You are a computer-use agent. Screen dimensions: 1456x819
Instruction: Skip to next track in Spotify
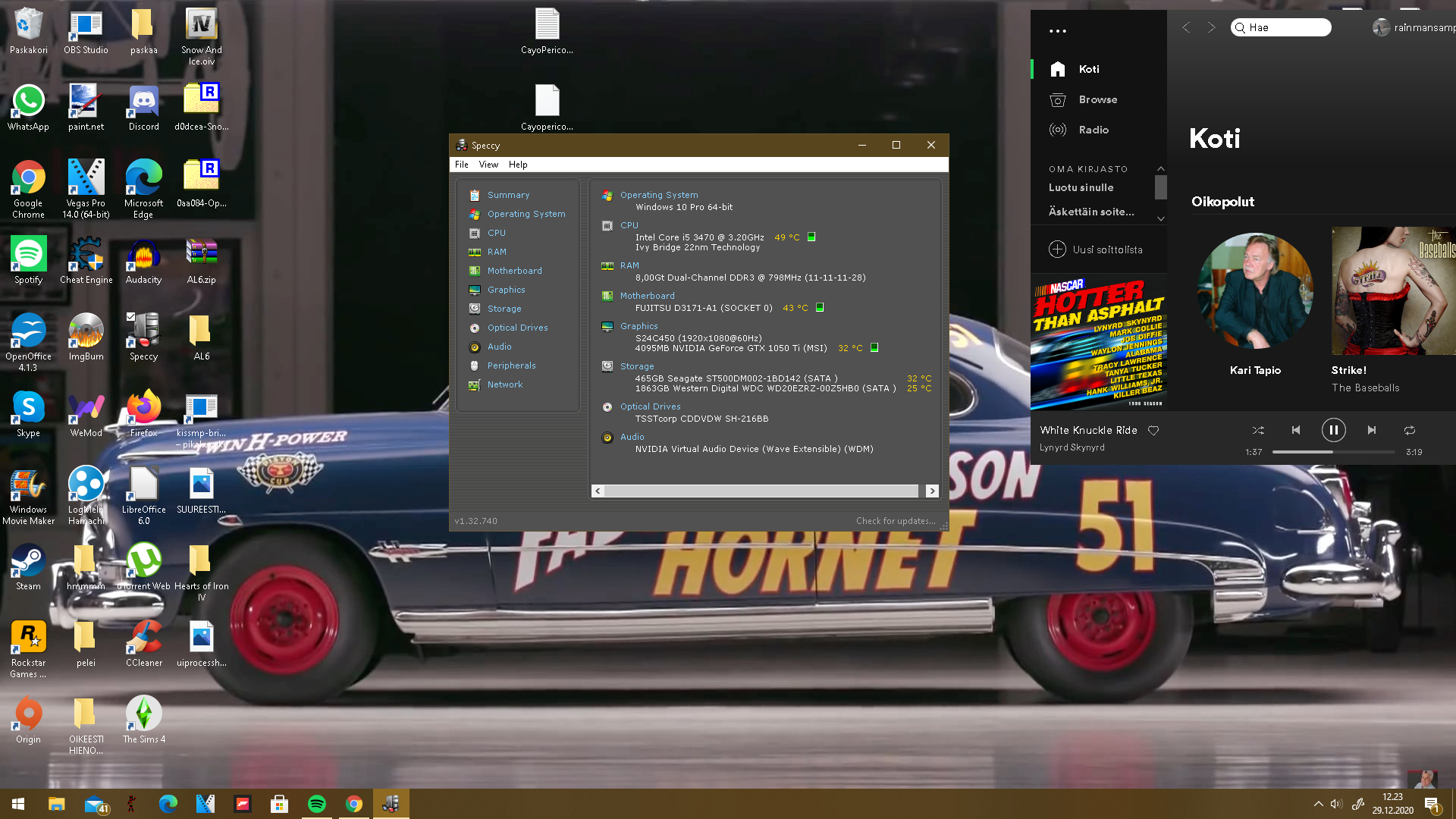pos(1371,430)
